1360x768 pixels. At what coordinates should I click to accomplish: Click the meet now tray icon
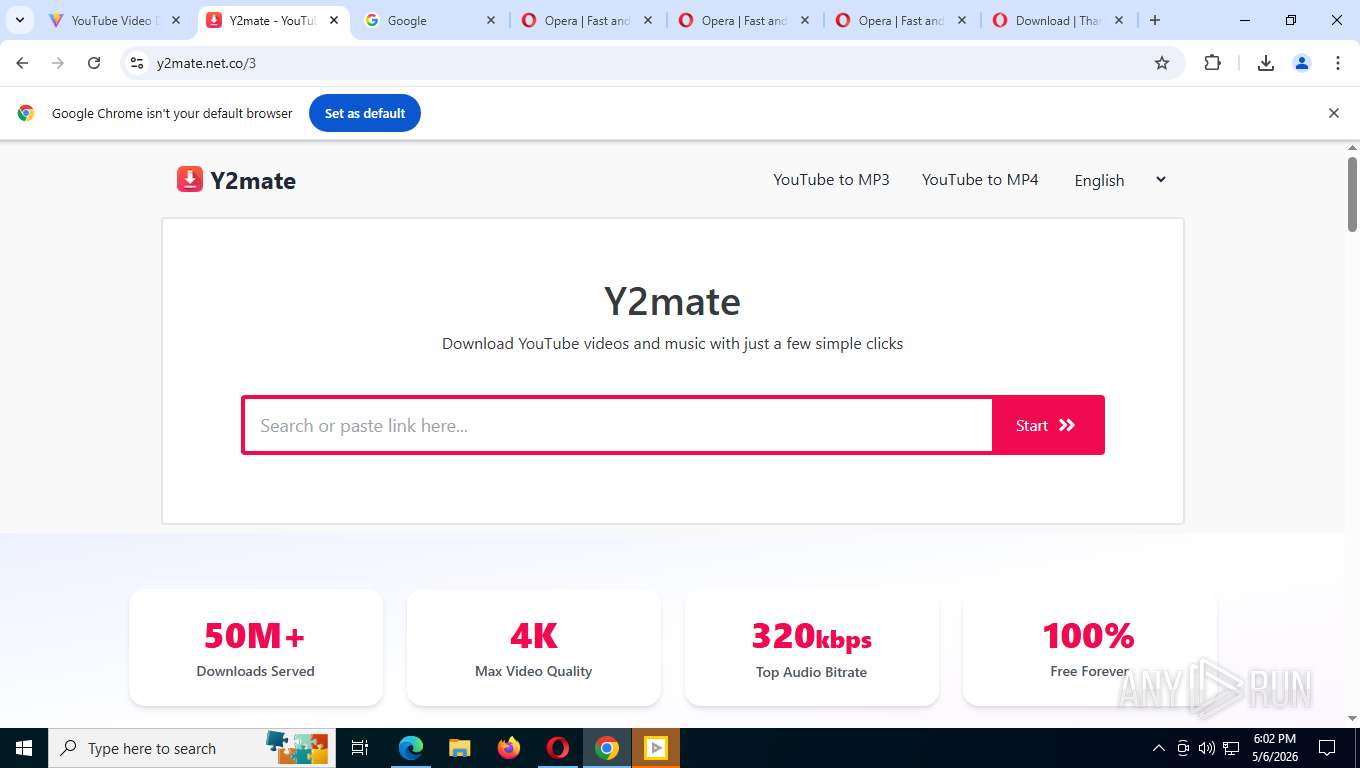pyautogui.click(x=1183, y=748)
